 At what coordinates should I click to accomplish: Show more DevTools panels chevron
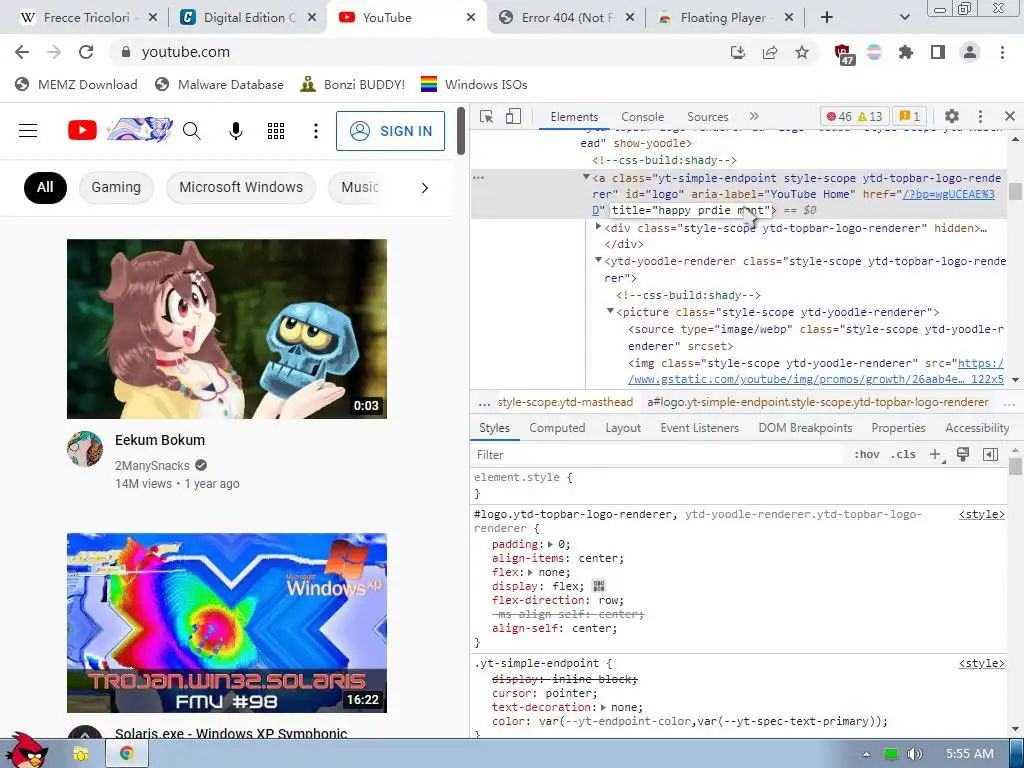754,116
